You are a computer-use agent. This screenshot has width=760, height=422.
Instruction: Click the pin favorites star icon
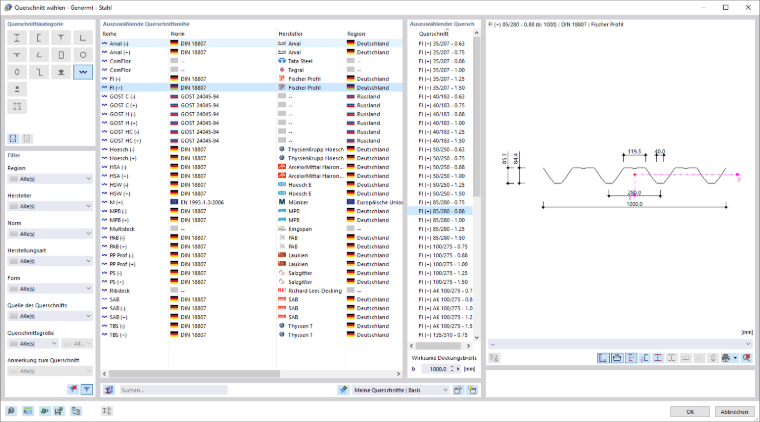(x=343, y=390)
